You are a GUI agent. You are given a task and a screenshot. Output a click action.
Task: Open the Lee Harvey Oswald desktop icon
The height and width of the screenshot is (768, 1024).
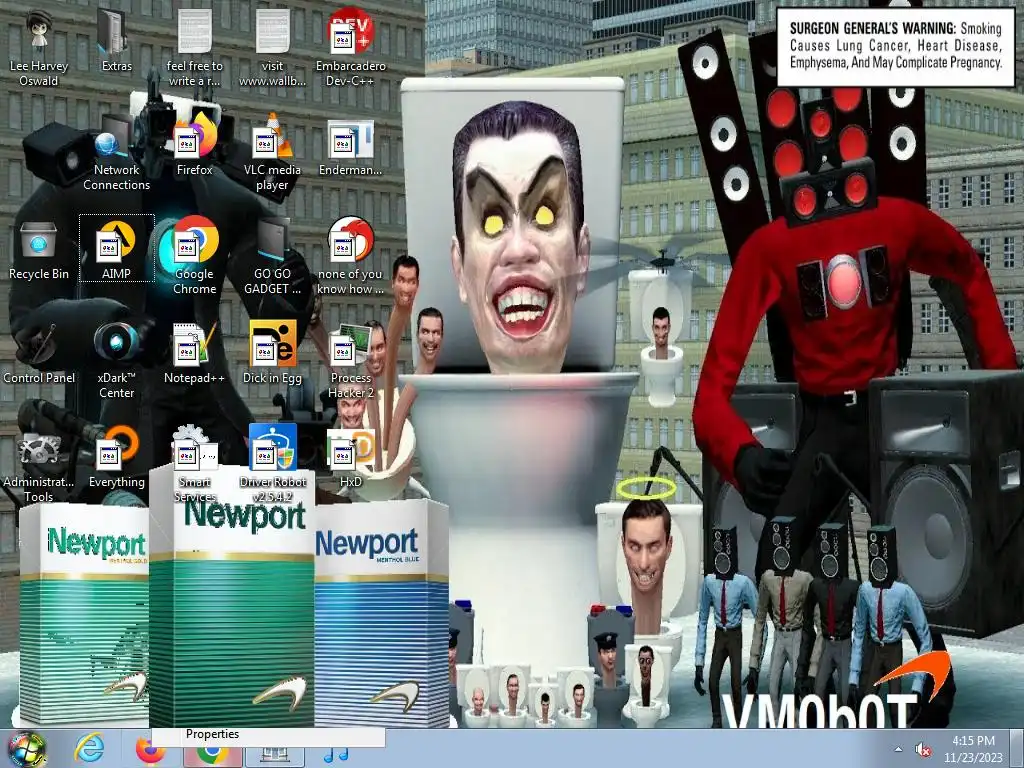[x=39, y=47]
